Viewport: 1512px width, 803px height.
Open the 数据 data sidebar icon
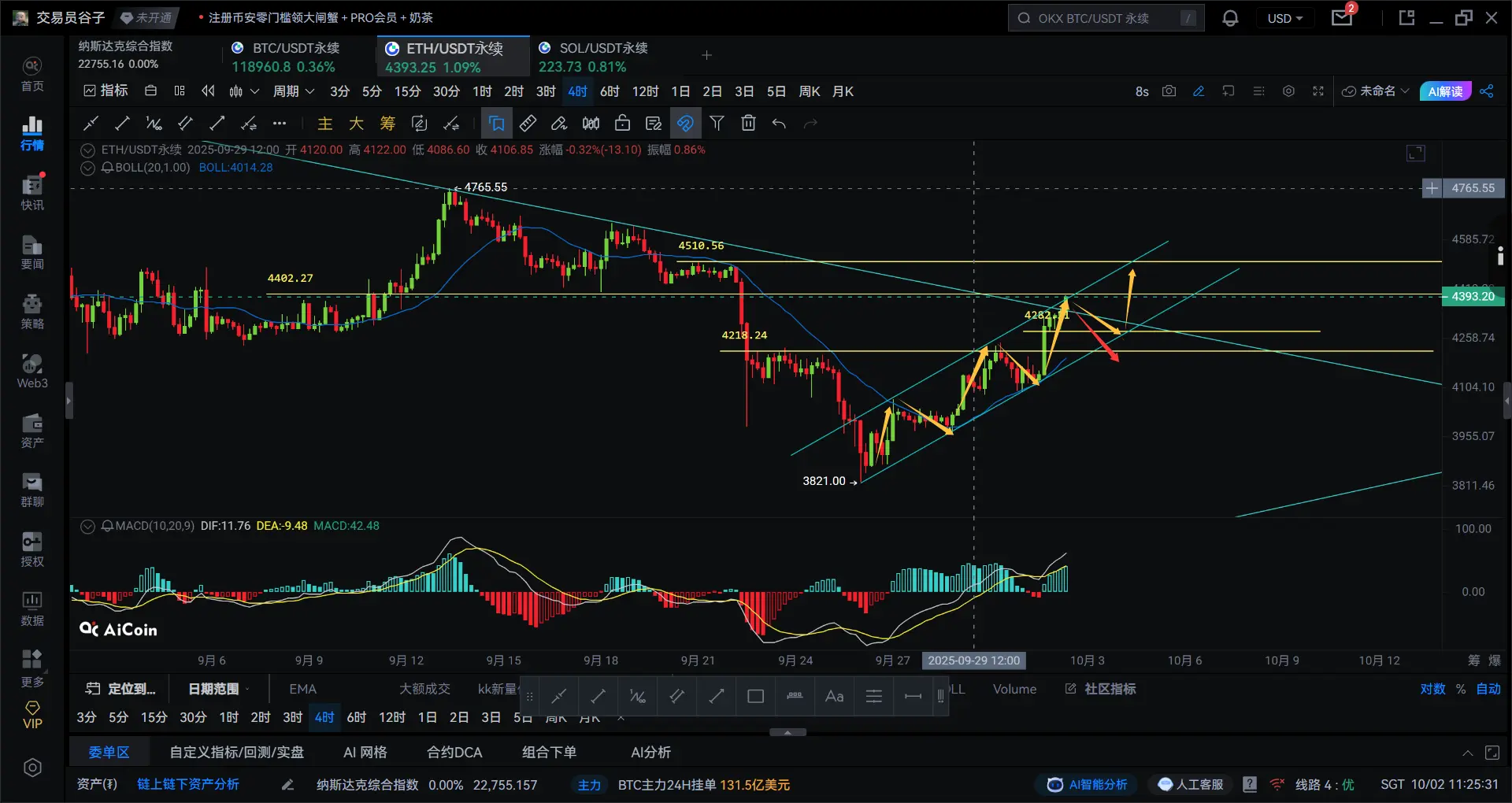pyautogui.click(x=32, y=609)
